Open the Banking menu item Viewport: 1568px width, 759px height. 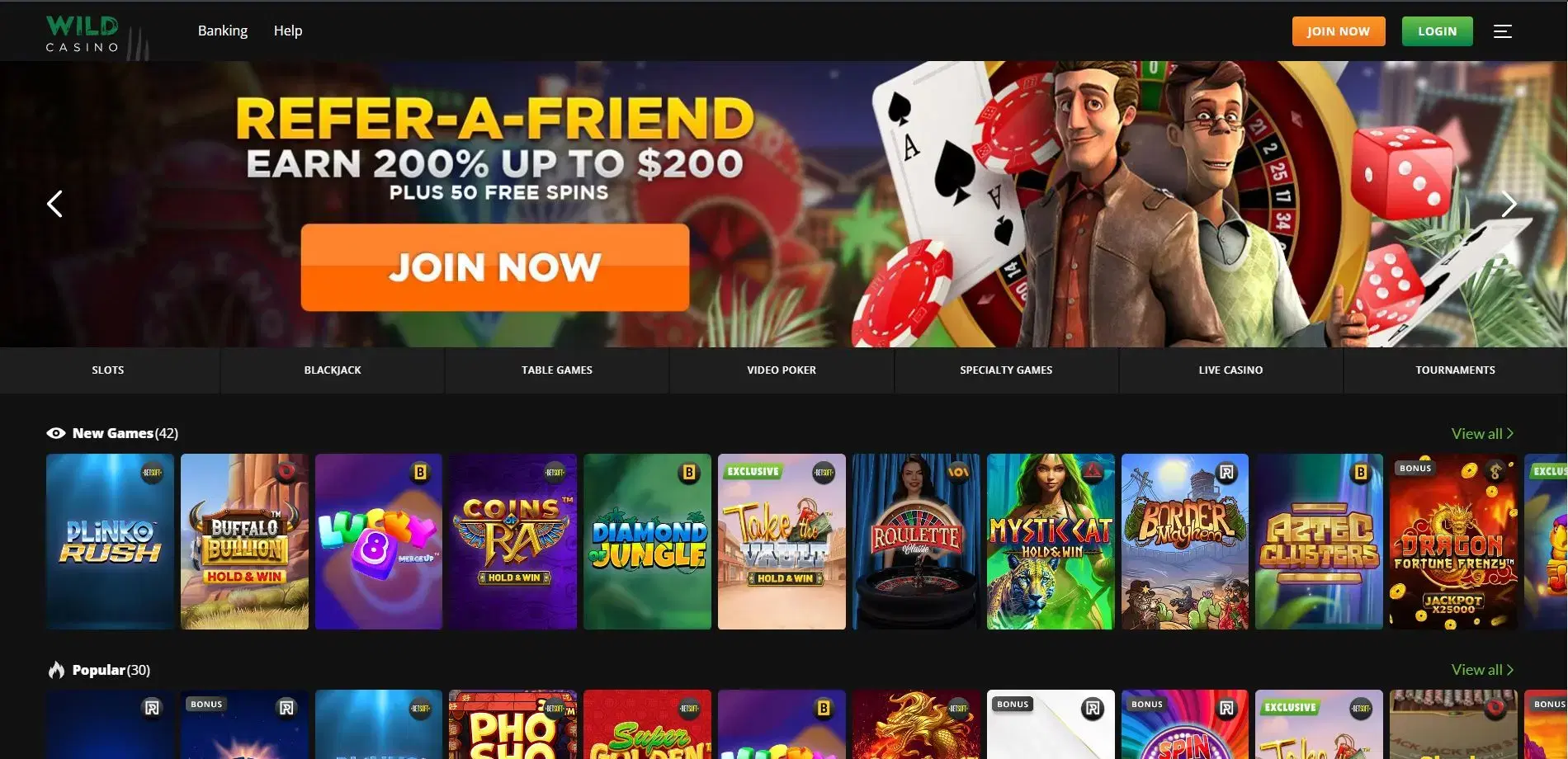pyautogui.click(x=223, y=31)
